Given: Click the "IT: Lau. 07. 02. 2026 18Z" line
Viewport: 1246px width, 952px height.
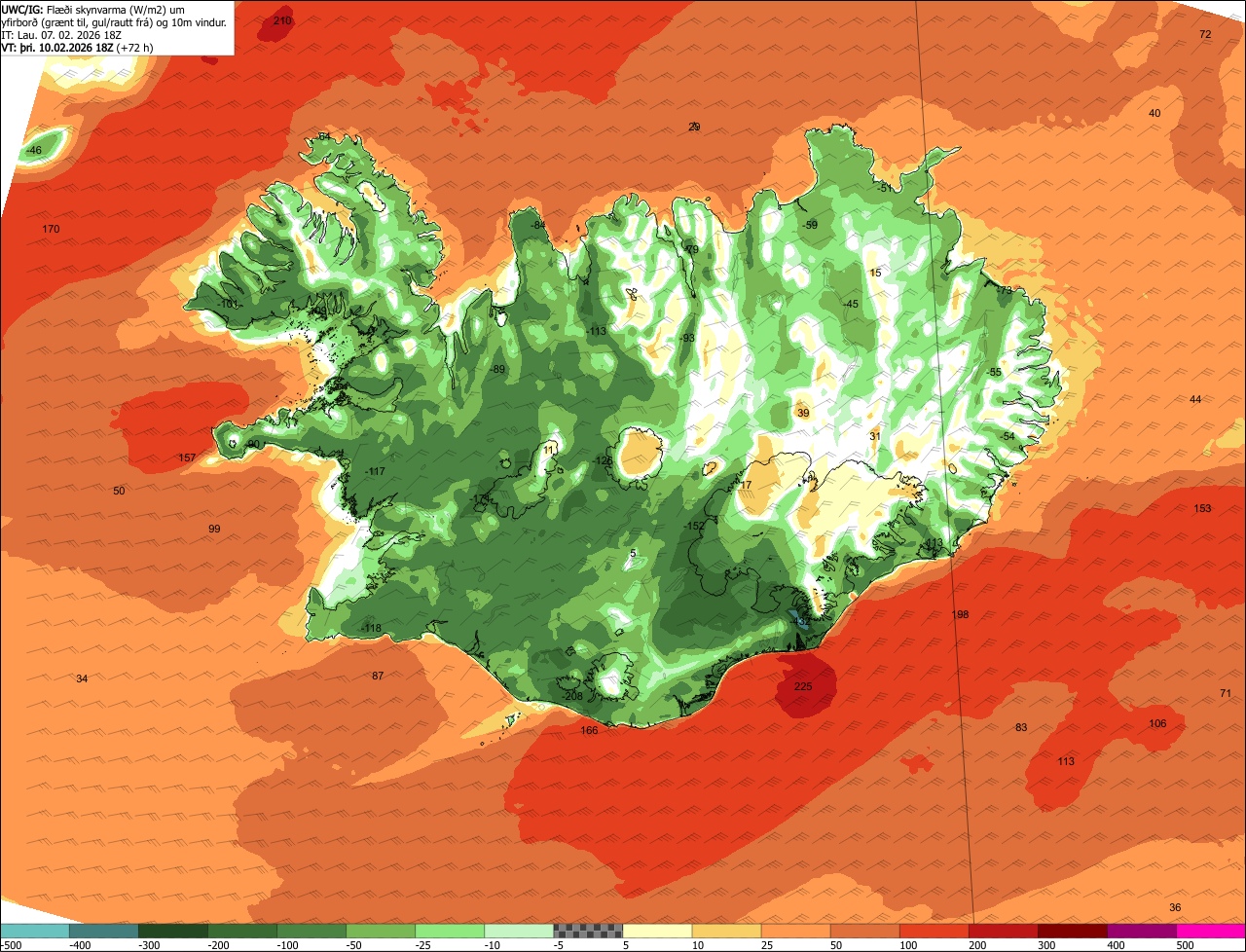Looking at the screenshot, I should pyautogui.click(x=60, y=34).
